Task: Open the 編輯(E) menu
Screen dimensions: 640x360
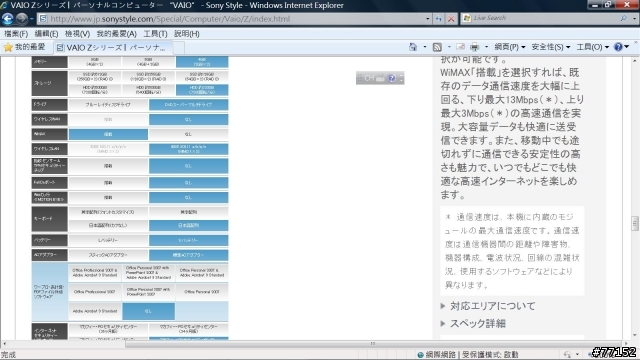Action: (46, 34)
